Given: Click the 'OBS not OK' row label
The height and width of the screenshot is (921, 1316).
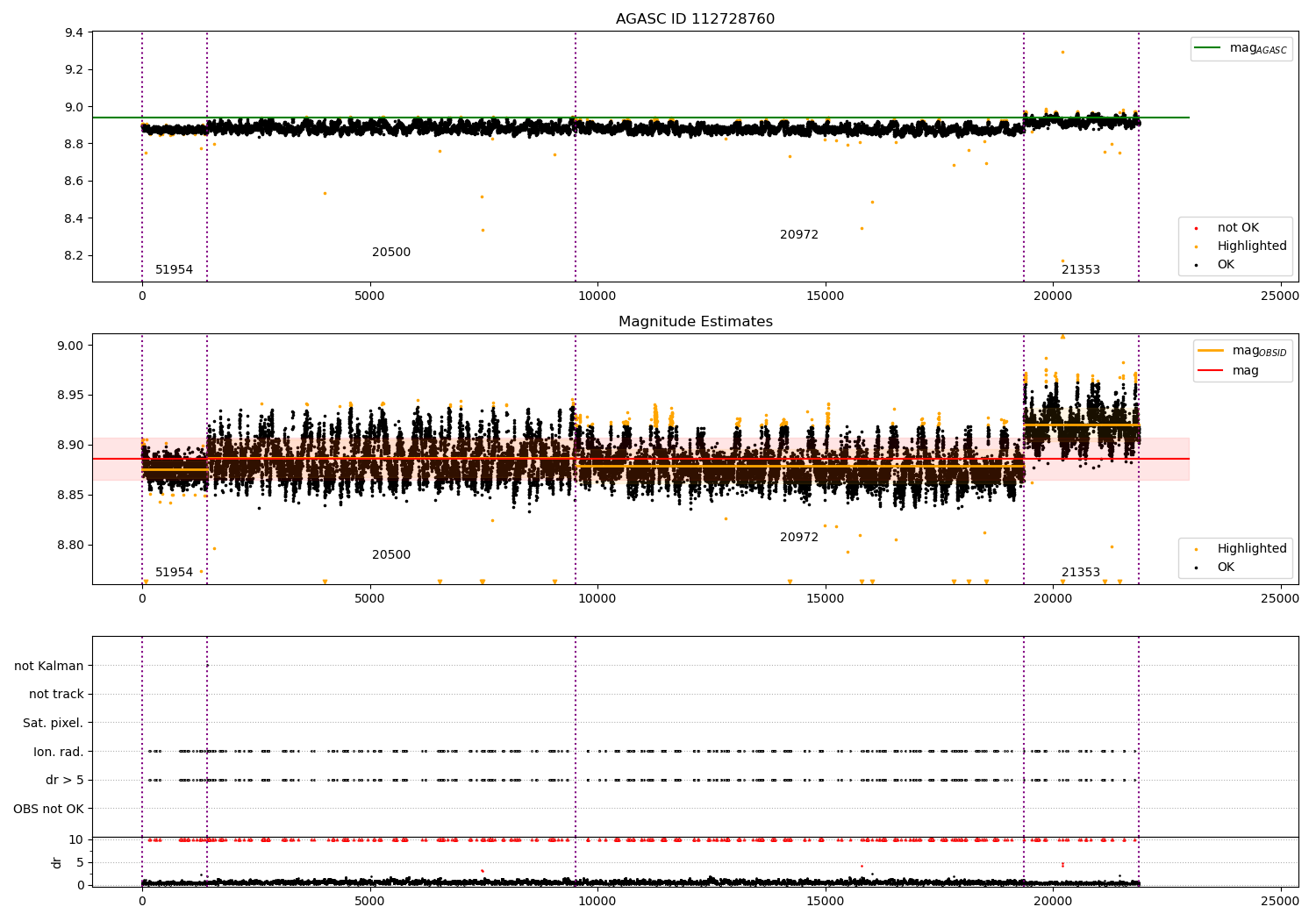Looking at the screenshot, I should pos(49,810).
